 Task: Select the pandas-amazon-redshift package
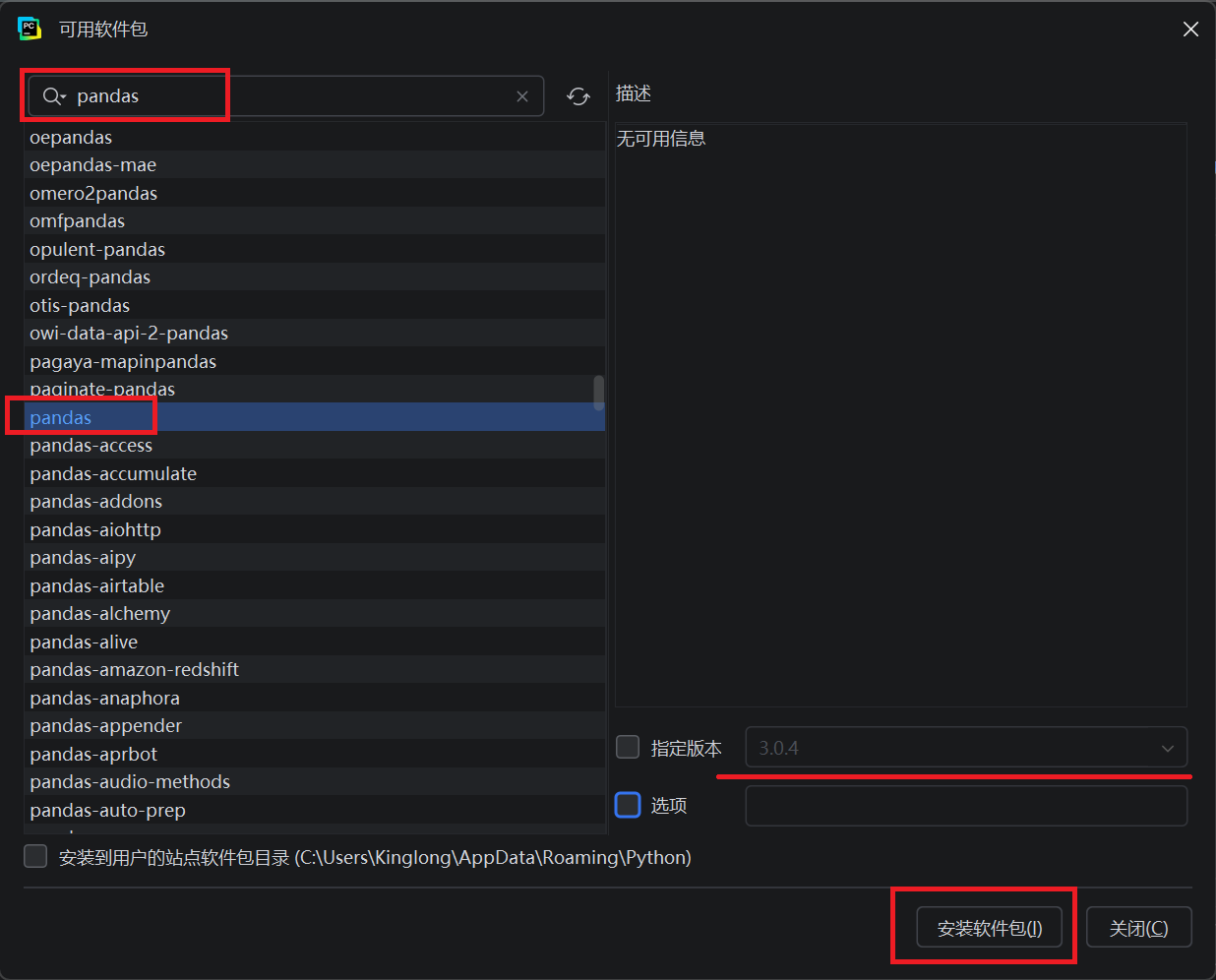click(314, 669)
